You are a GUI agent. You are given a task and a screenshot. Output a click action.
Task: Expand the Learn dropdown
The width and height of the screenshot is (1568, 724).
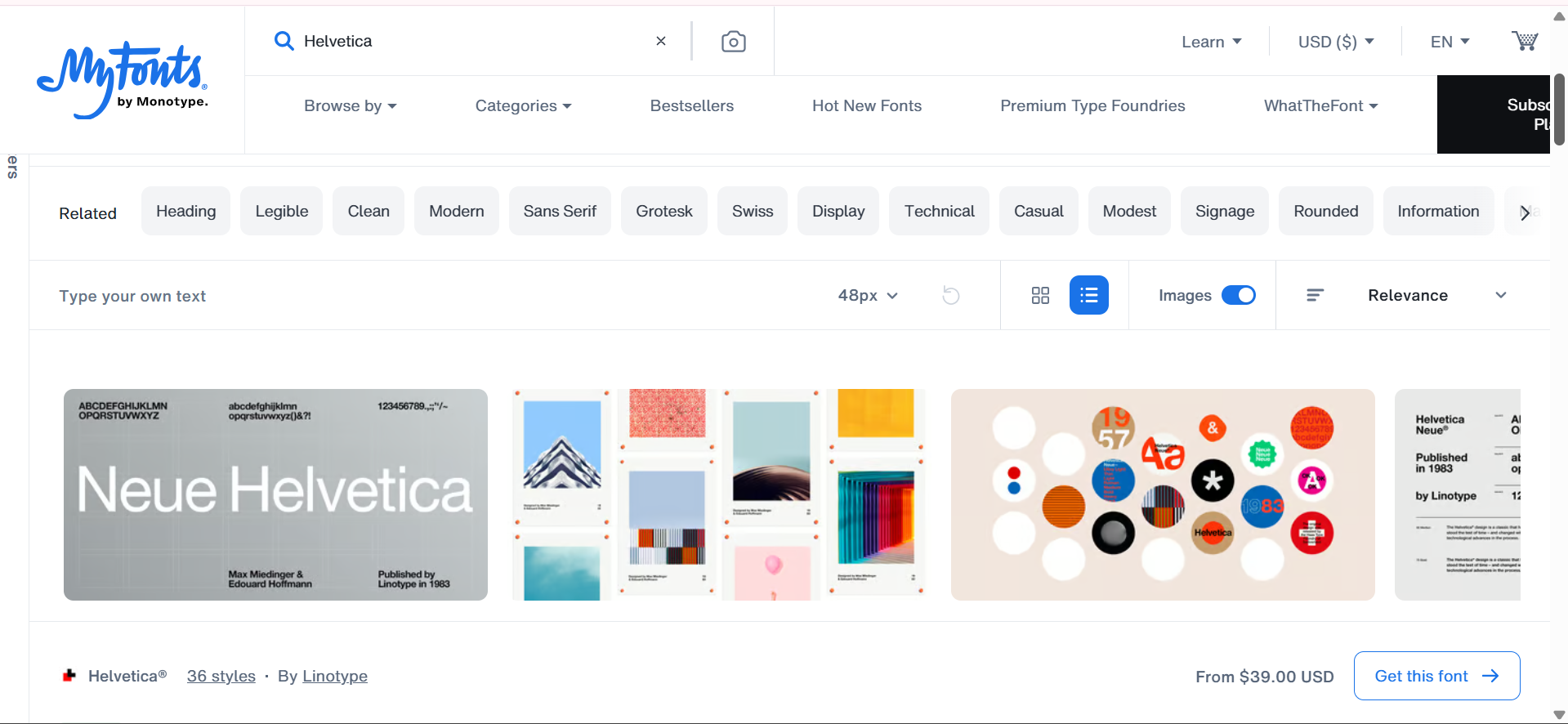tap(1212, 42)
